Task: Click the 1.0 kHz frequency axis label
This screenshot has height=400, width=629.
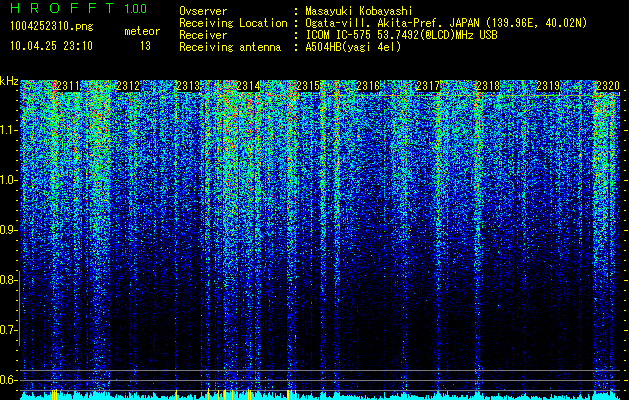Action: point(9,180)
